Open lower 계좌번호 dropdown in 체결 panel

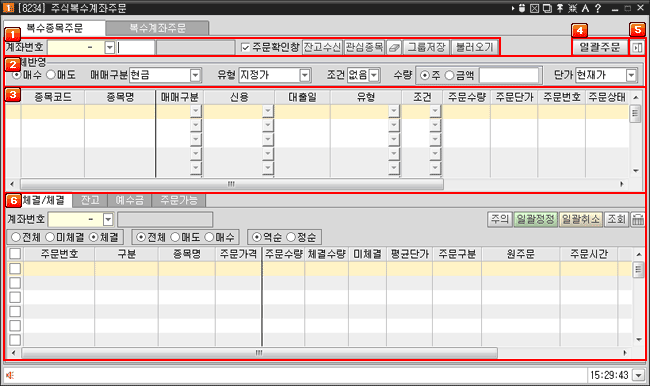point(108,219)
